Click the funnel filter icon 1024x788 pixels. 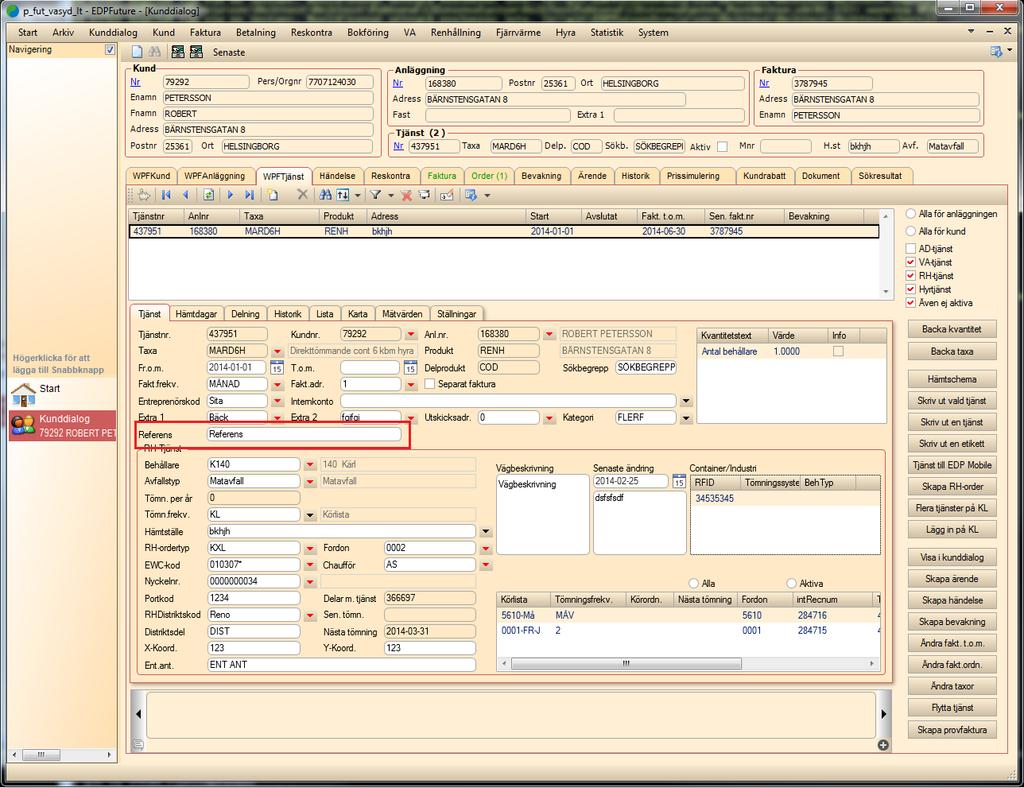coord(376,195)
